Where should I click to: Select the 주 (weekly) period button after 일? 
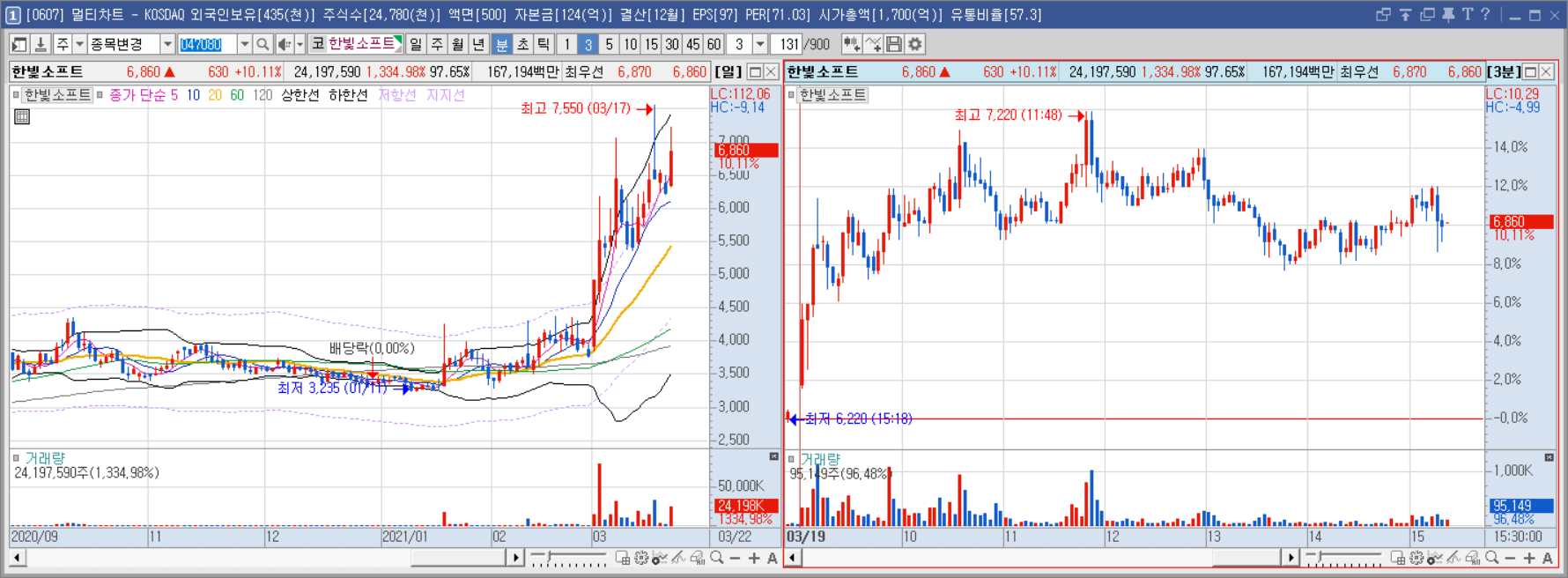(437, 44)
